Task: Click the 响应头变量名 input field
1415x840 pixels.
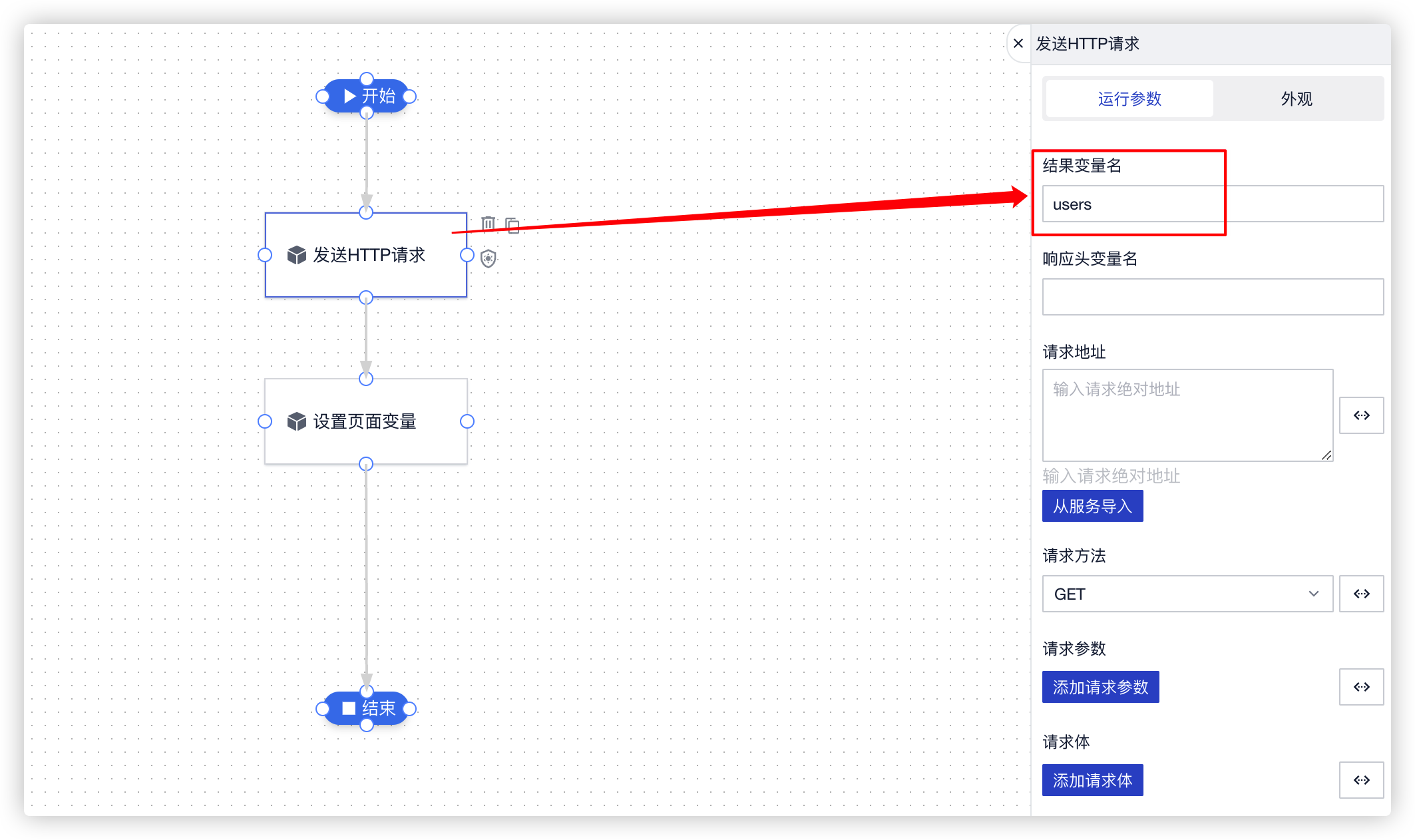Action: [x=1211, y=297]
